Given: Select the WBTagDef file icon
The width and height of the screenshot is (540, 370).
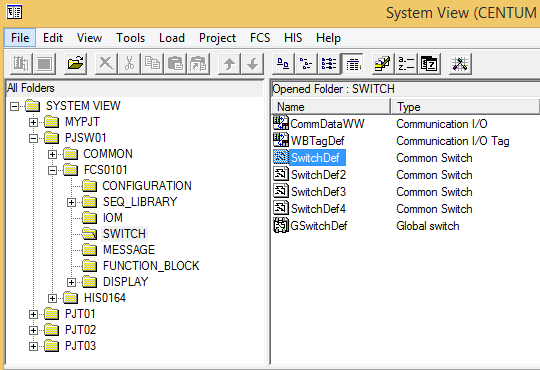Looking at the screenshot, I should coord(281,140).
